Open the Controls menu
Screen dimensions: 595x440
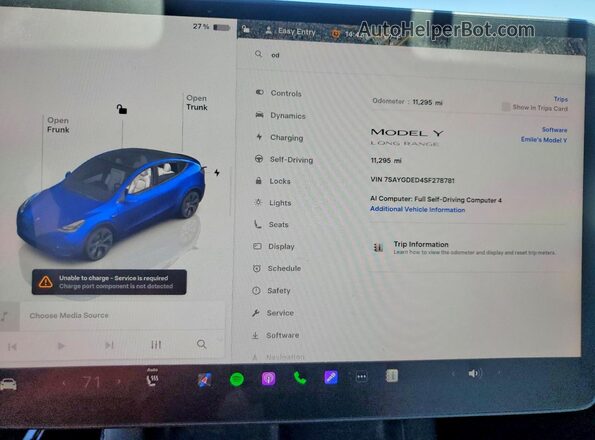click(x=279, y=93)
